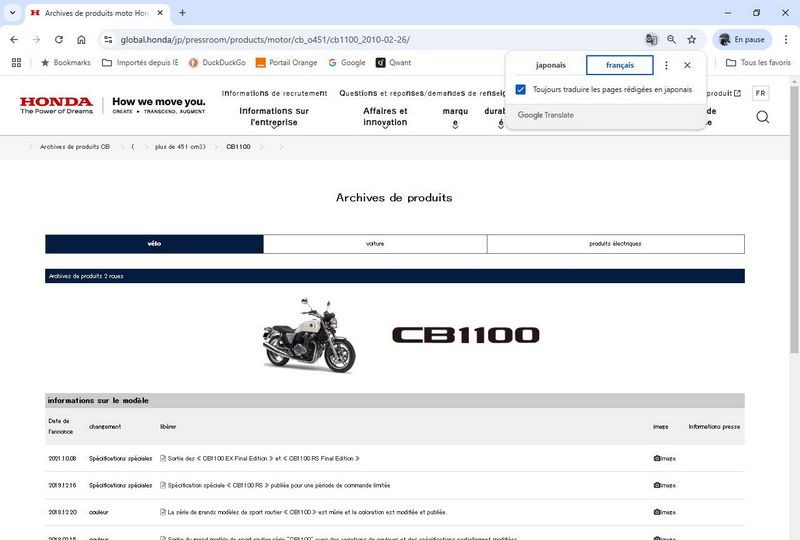Open the zoom magnifier icon in address bar
Image resolution: width=800 pixels, height=540 pixels.
pos(671,39)
